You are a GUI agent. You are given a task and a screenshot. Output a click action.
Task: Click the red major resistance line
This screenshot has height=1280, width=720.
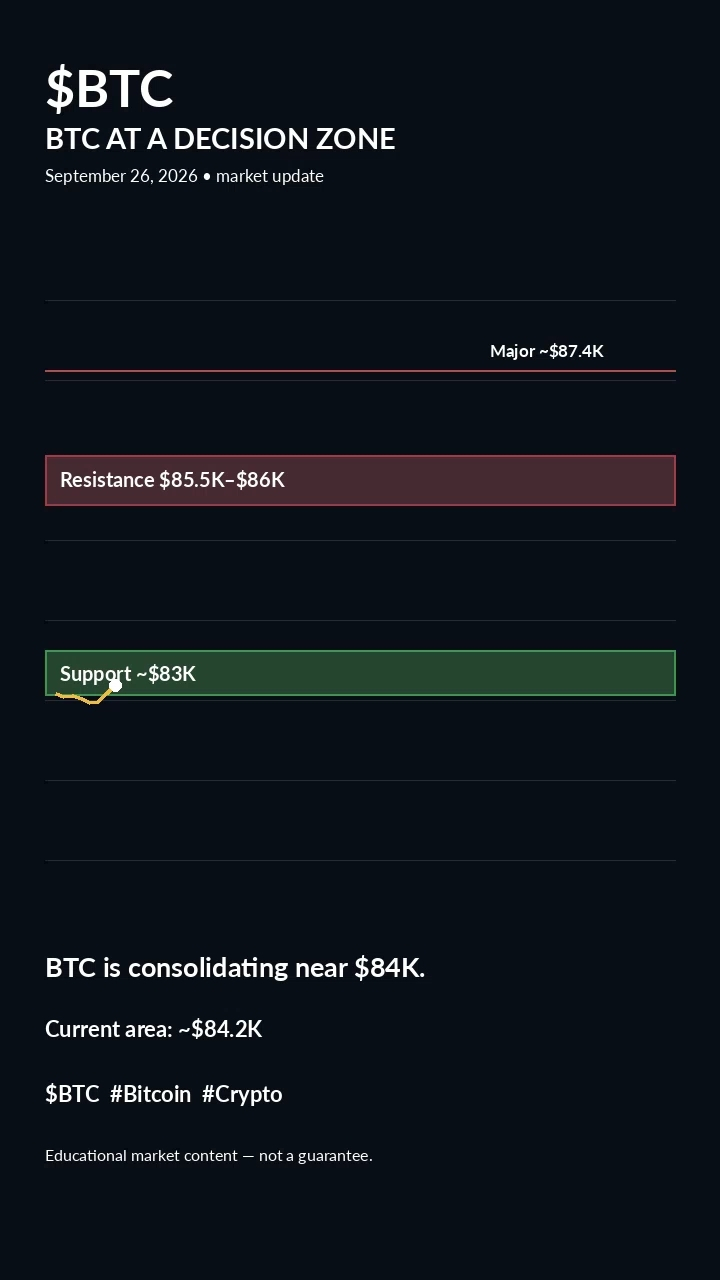point(360,371)
